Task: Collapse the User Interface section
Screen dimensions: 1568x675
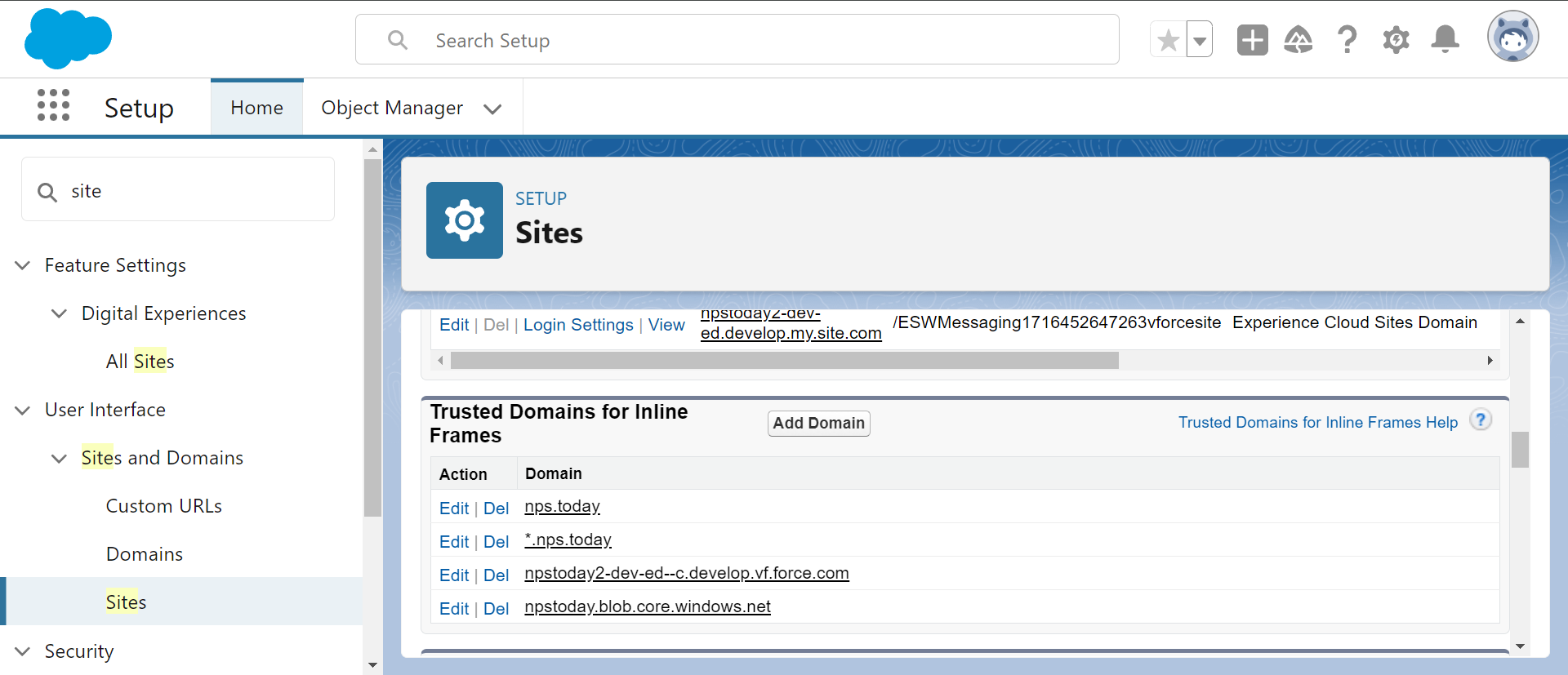Action: click(x=23, y=410)
